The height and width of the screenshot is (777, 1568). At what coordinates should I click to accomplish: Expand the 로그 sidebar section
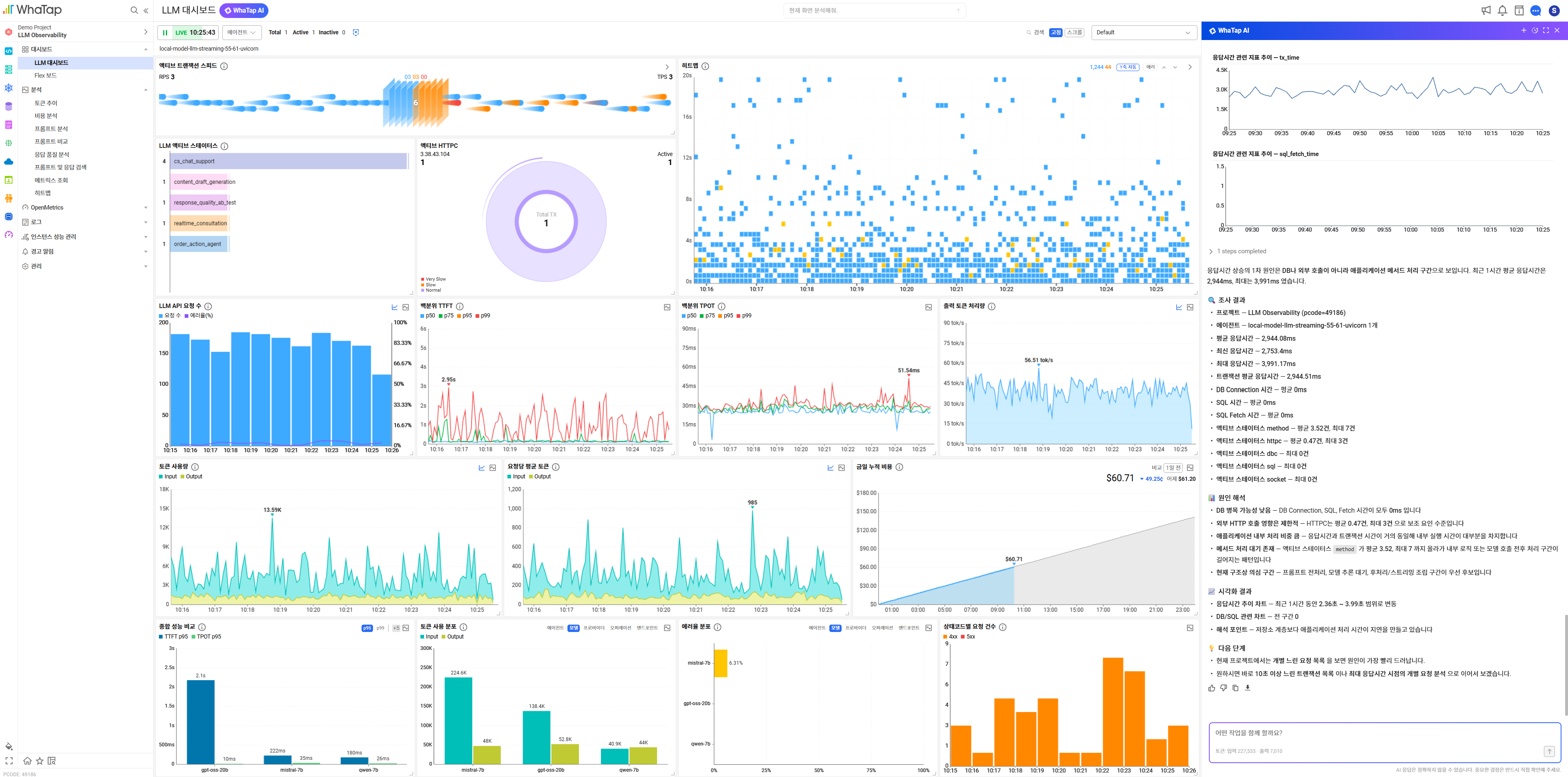click(85, 222)
